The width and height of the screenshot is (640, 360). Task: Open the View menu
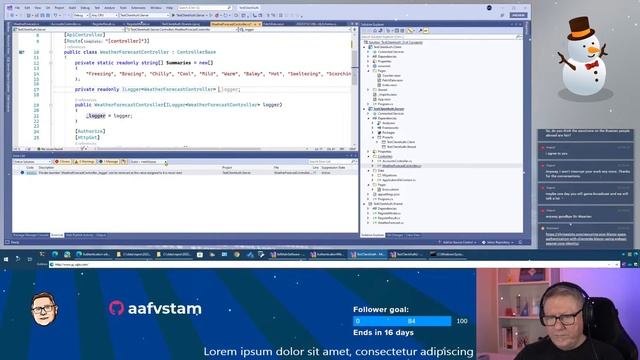(x=38, y=8)
